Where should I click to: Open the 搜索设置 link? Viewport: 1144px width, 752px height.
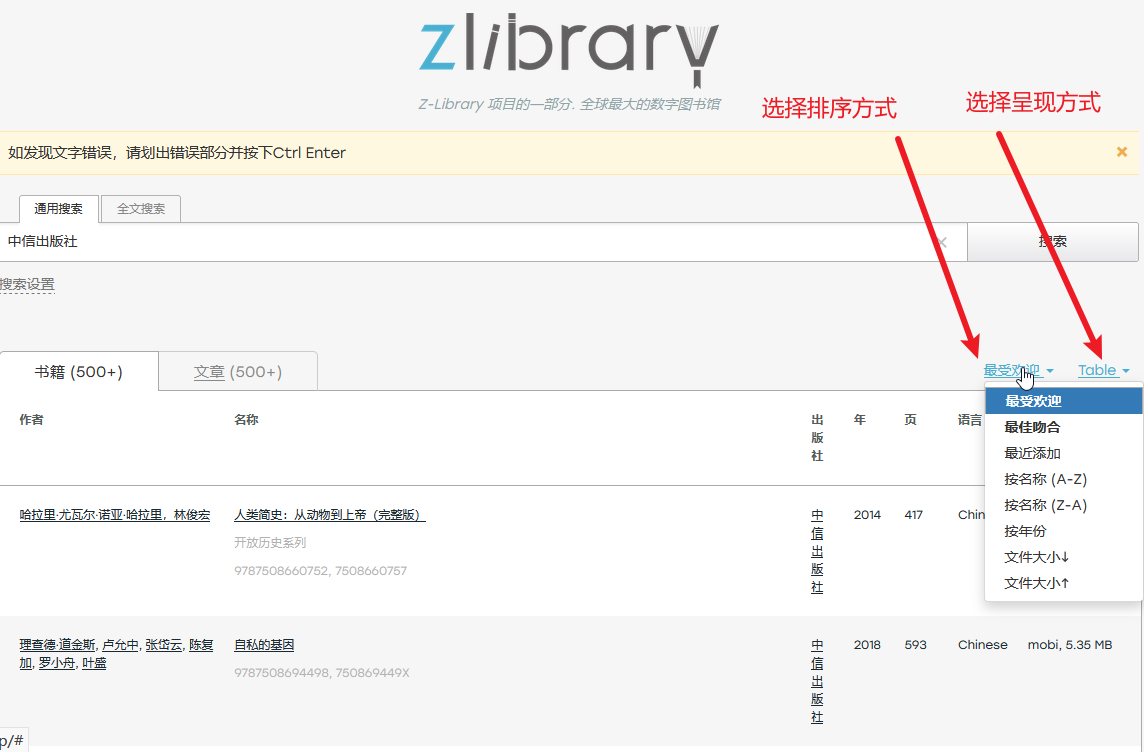27,285
